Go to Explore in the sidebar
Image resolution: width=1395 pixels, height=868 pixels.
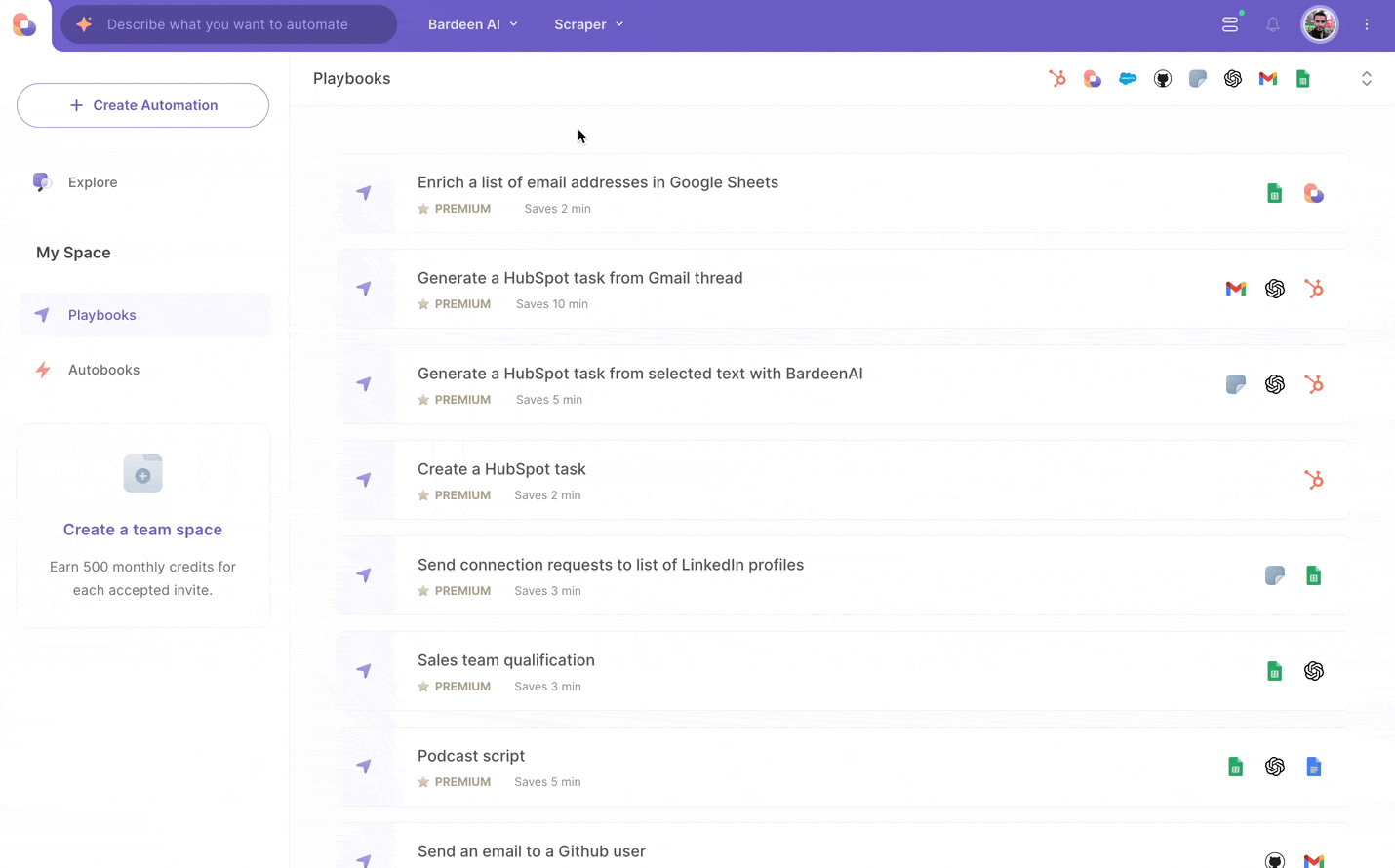93,182
